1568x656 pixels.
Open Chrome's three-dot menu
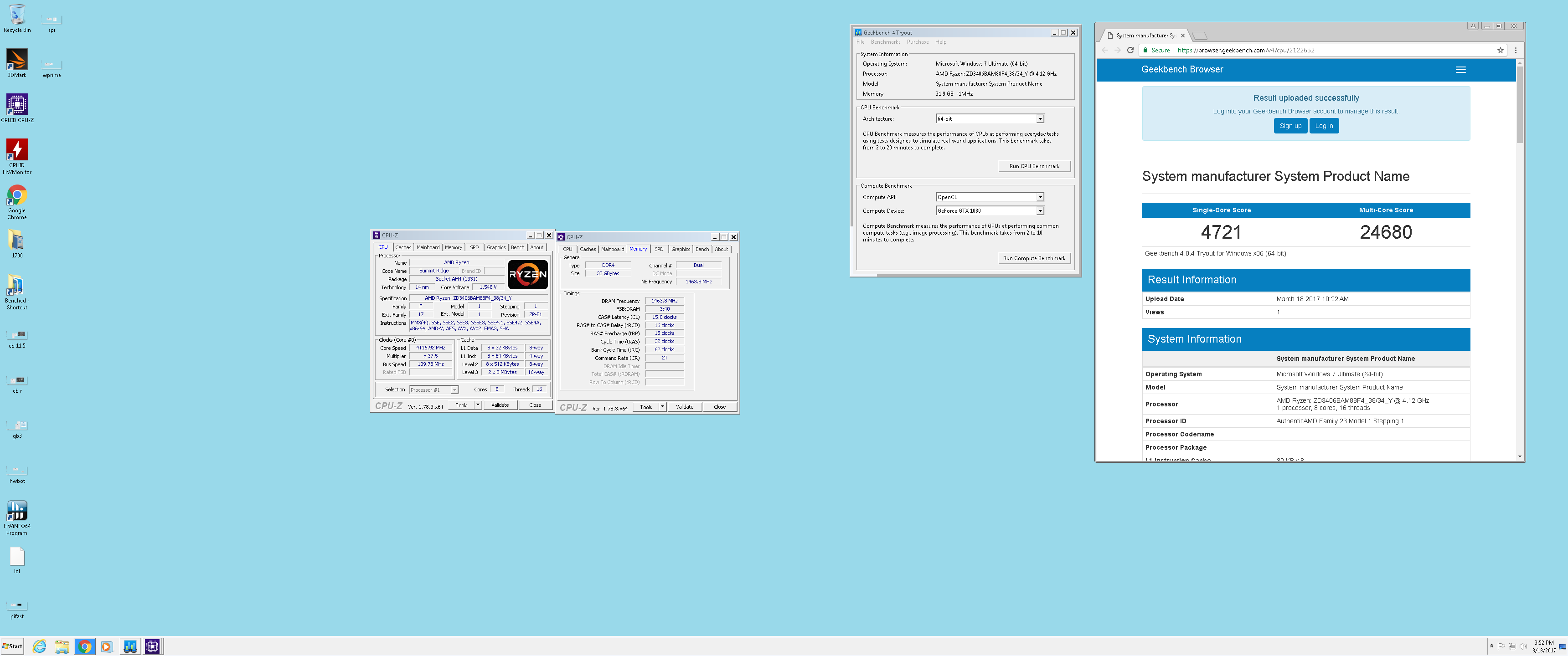click(x=1516, y=51)
